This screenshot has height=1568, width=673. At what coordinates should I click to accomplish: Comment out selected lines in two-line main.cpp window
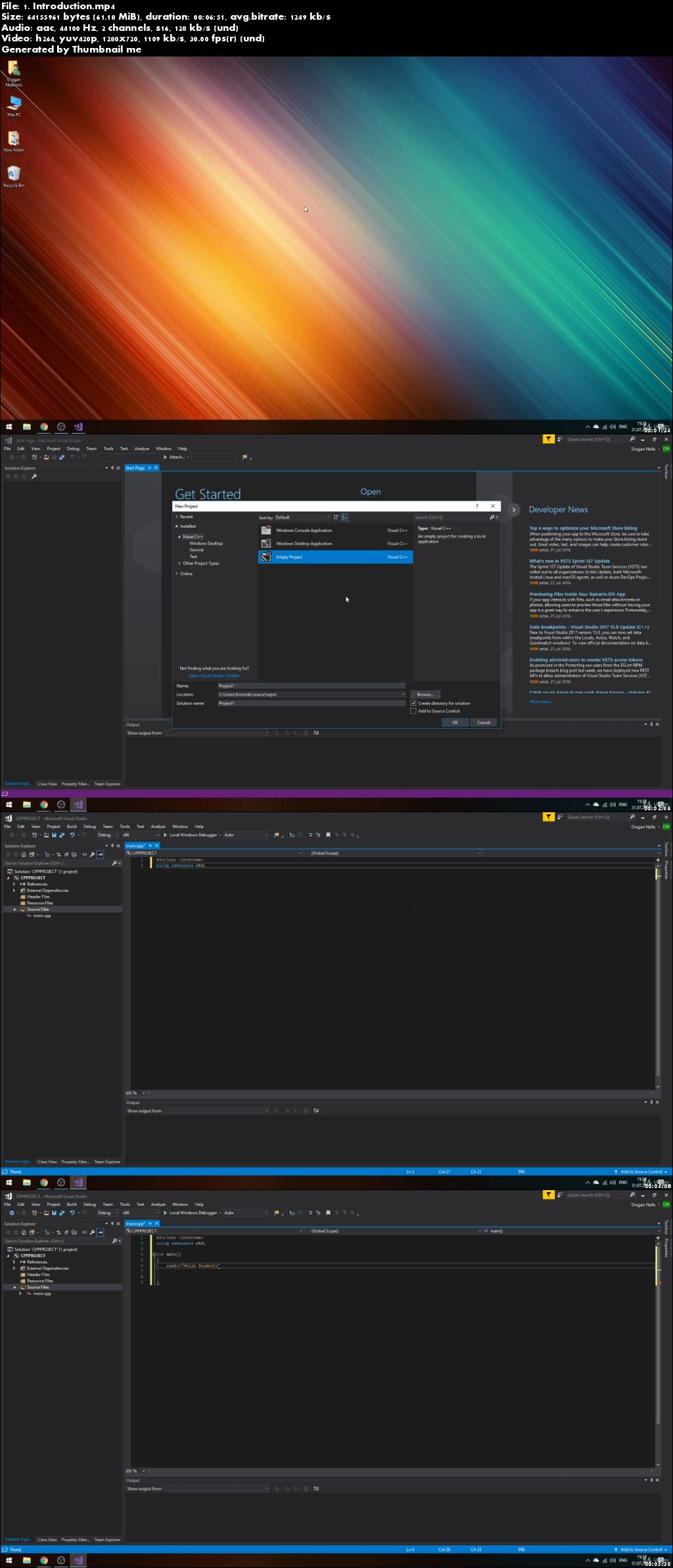point(310,835)
